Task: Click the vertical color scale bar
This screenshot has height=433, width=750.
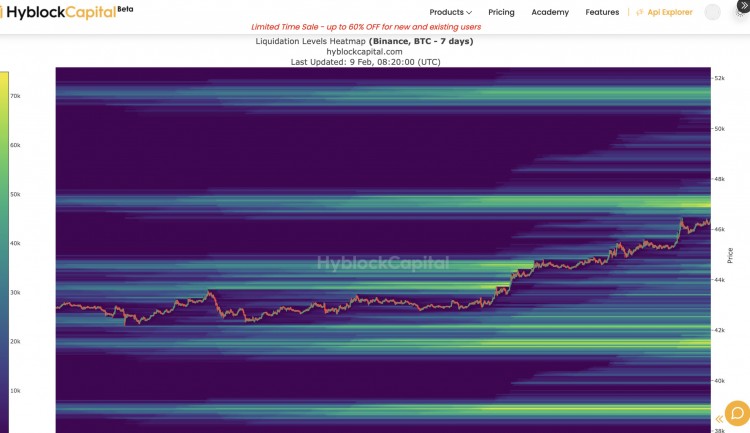Action: (4, 252)
